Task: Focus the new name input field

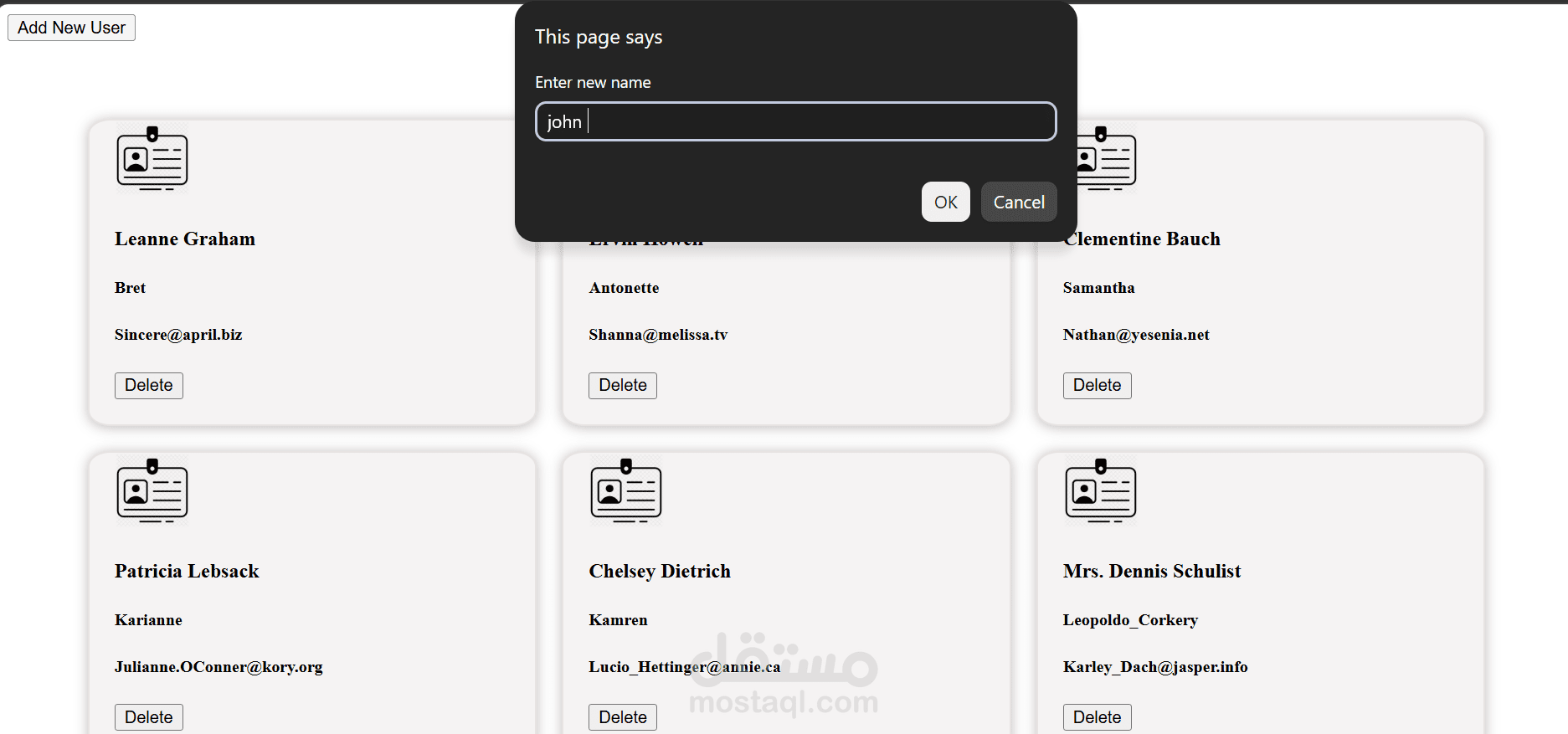Action: 795,121
